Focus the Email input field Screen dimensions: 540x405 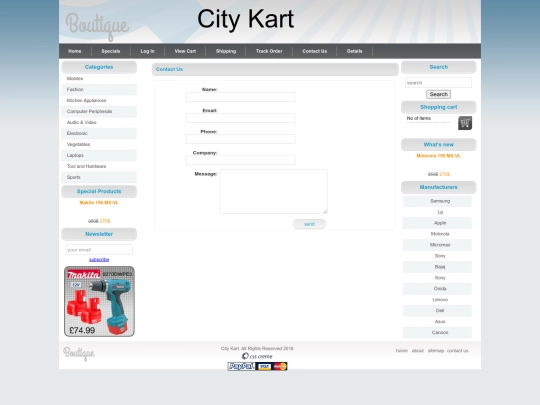(241, 118)
